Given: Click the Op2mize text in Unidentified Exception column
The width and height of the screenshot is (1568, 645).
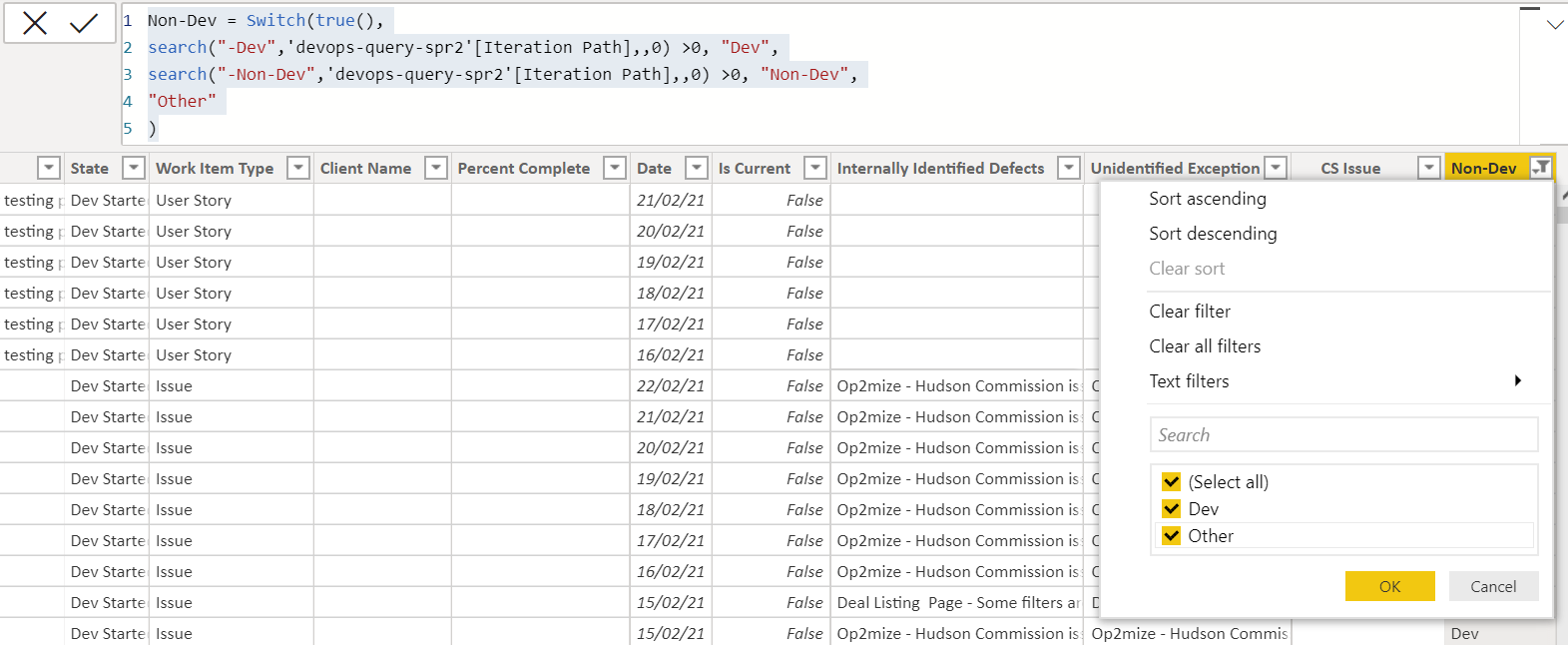Looking at the screenshot, I should coord(1190,634).
